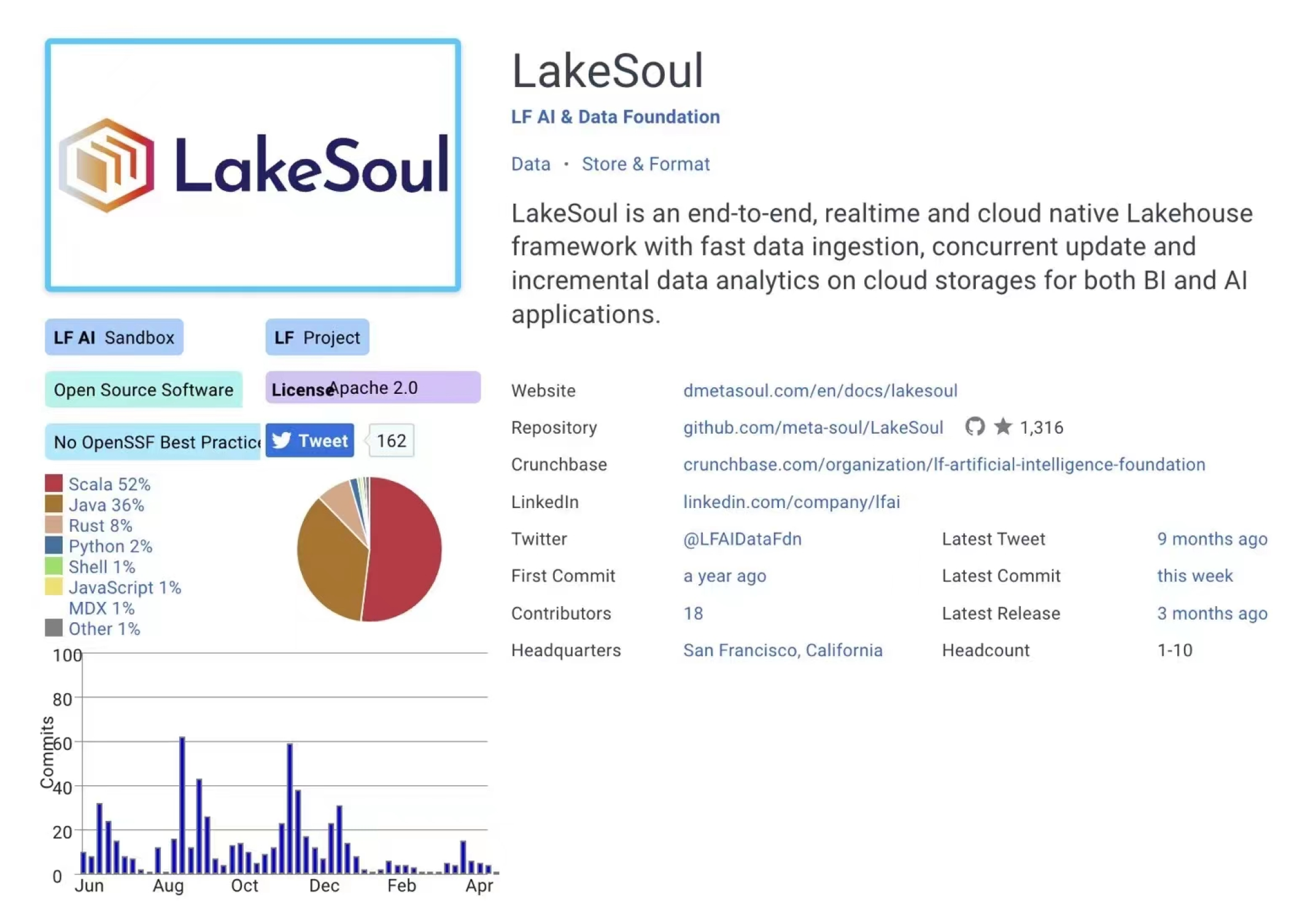Open linkedin.com/company/lfai link
The width and height of the screenshot is (1316, 913).
tap(792, 502)
